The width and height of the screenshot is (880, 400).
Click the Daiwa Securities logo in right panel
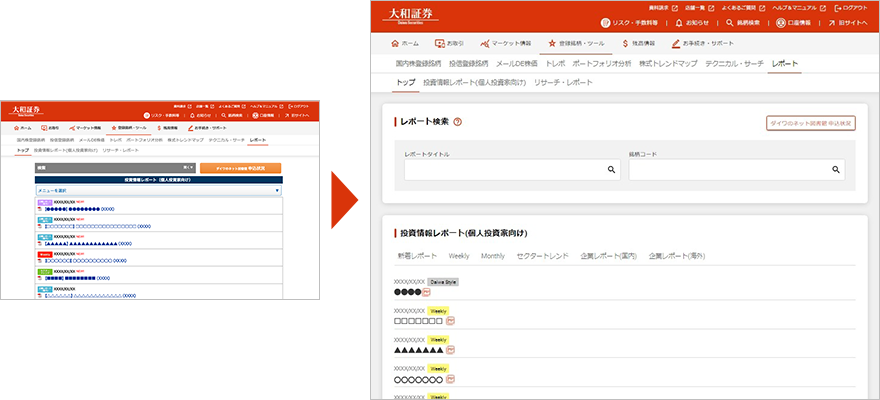[410, 16]
